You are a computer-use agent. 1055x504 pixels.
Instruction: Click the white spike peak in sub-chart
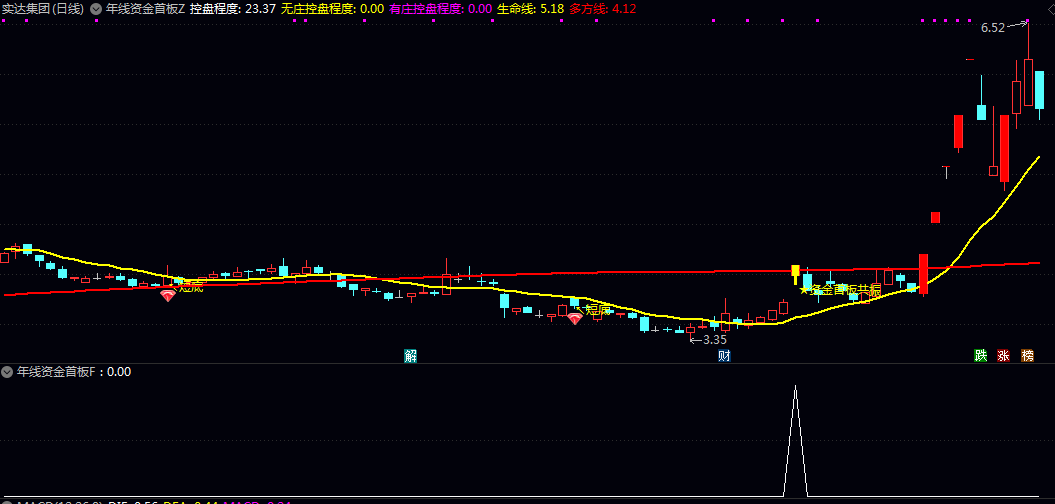pyautogui.click(x=795, y=388)
